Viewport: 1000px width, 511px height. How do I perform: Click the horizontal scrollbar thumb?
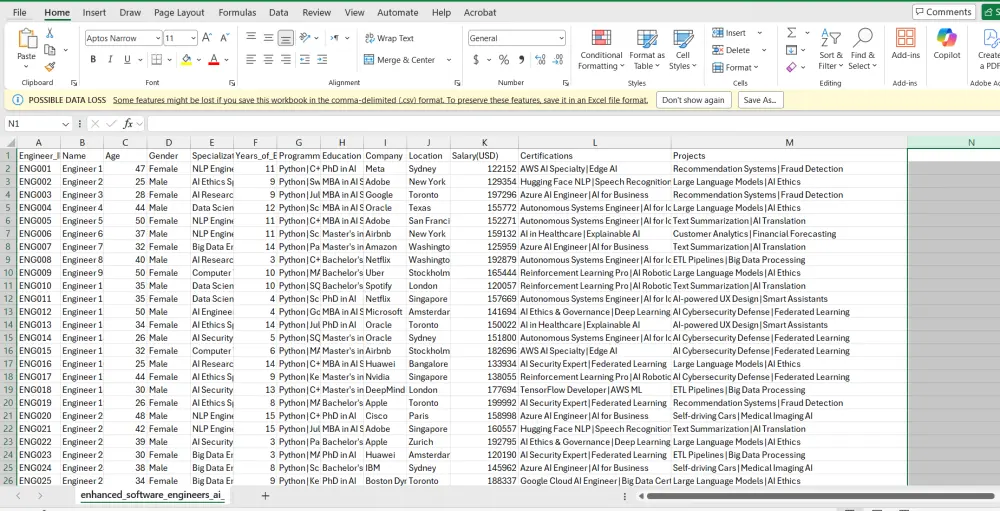(x=818, y=496)
